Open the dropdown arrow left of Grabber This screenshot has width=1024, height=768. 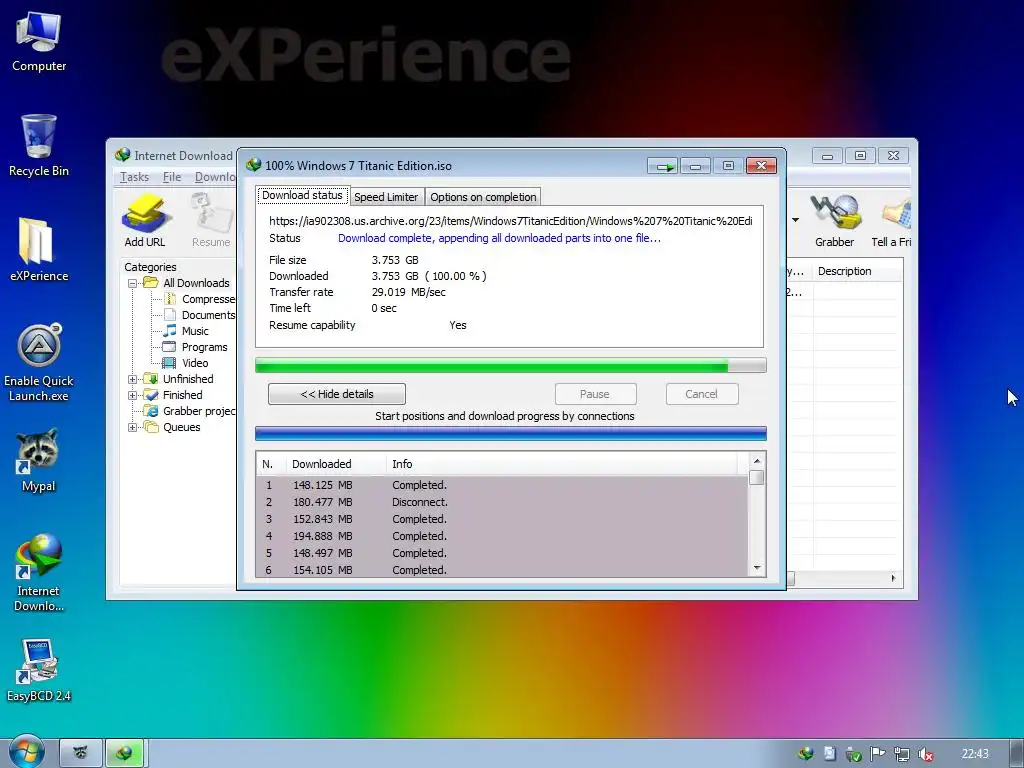coord(795,220)
